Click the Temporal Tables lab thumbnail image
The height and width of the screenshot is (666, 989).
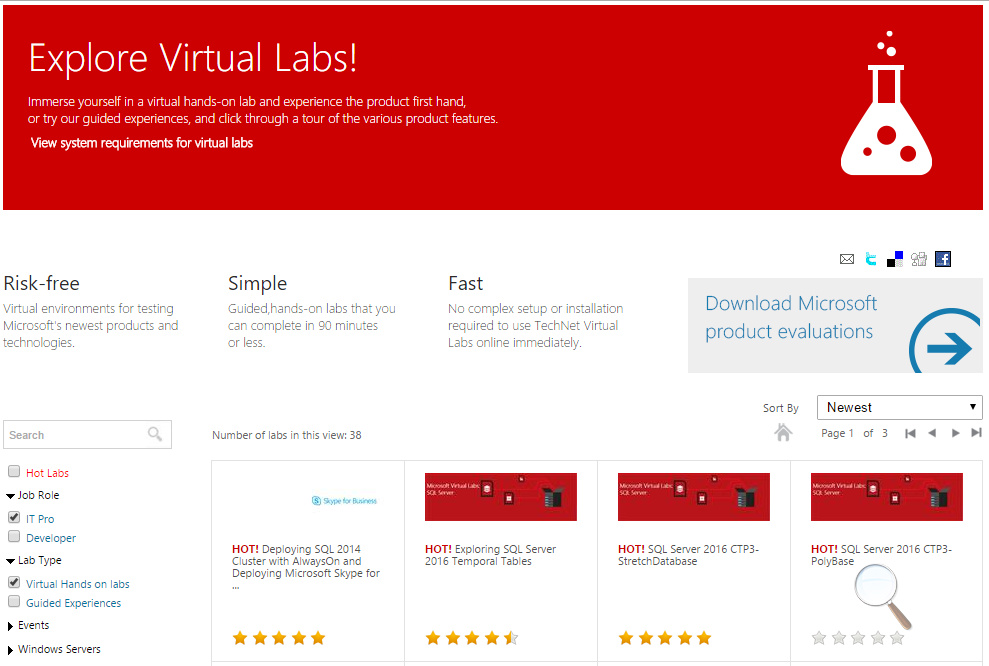tap(501, 497)
